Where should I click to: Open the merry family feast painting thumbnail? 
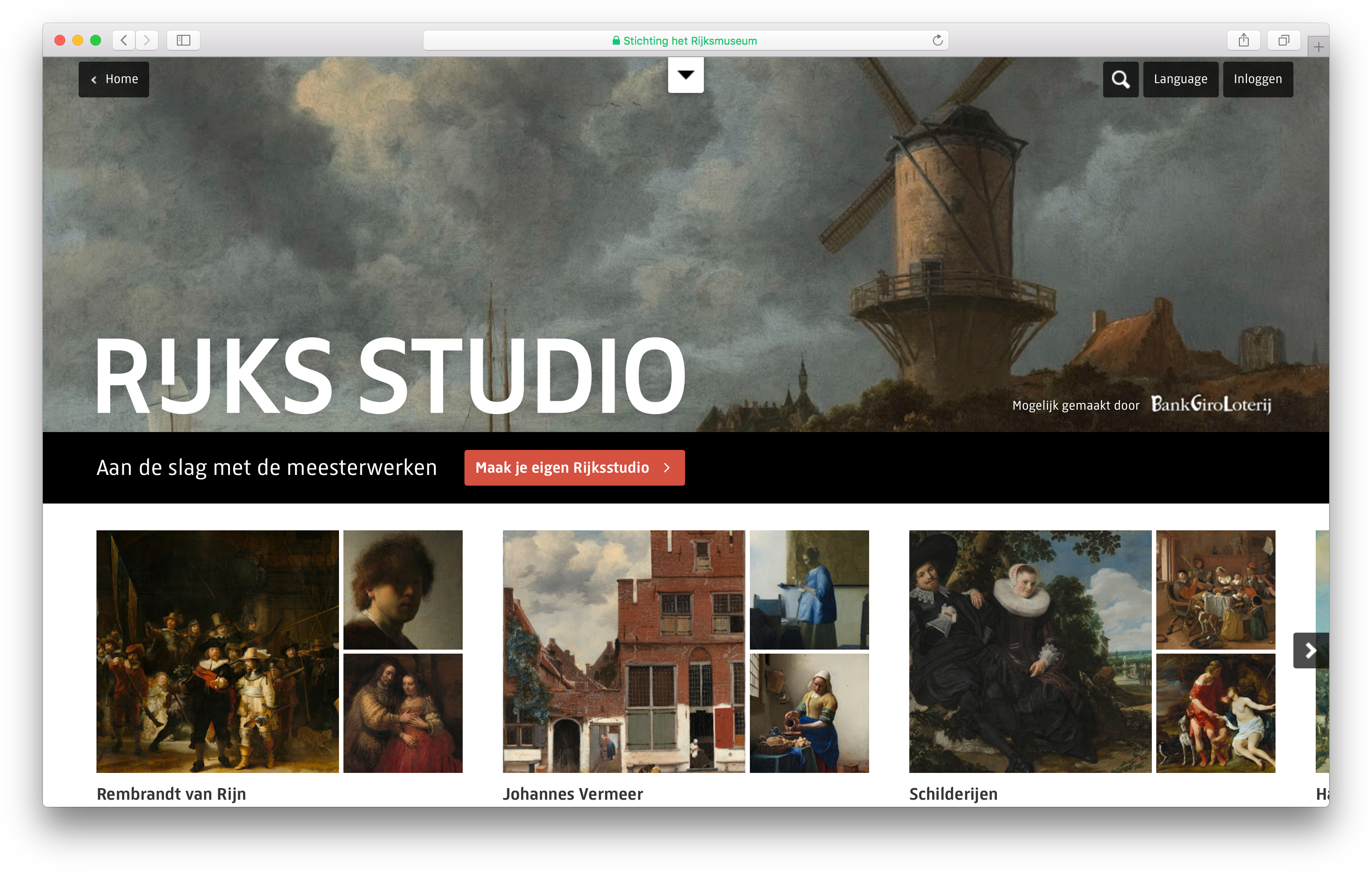1215,590
